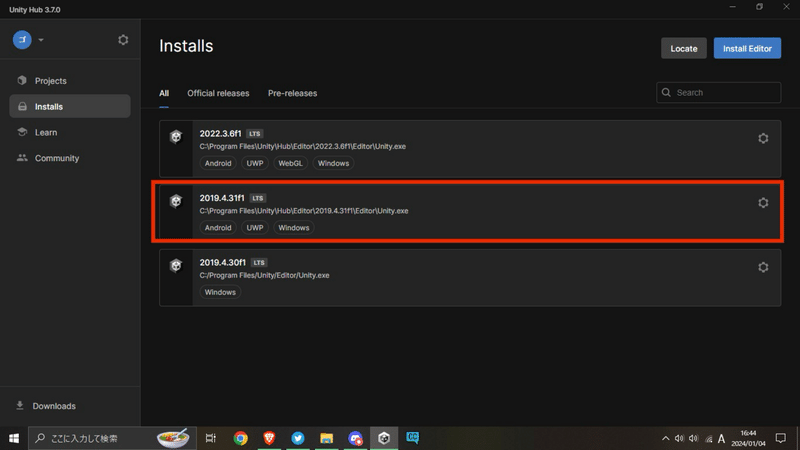
Task: Click UWP module tag on 2022.3.6f1
Action: click(255, 163)
